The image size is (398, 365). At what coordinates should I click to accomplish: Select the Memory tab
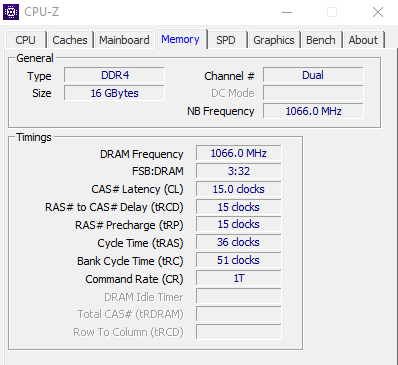click(x=181, y=39)
